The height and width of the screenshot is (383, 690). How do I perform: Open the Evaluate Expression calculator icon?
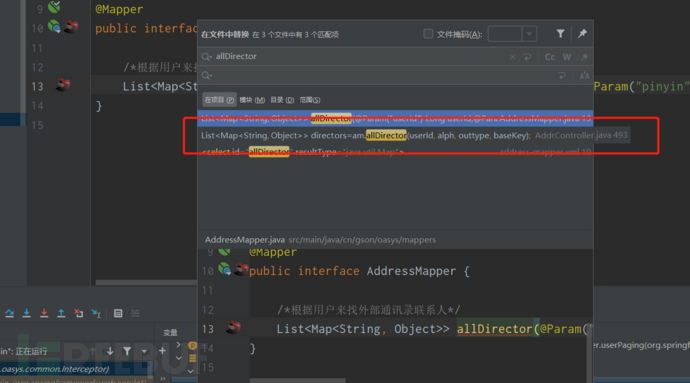click(118, 313)
